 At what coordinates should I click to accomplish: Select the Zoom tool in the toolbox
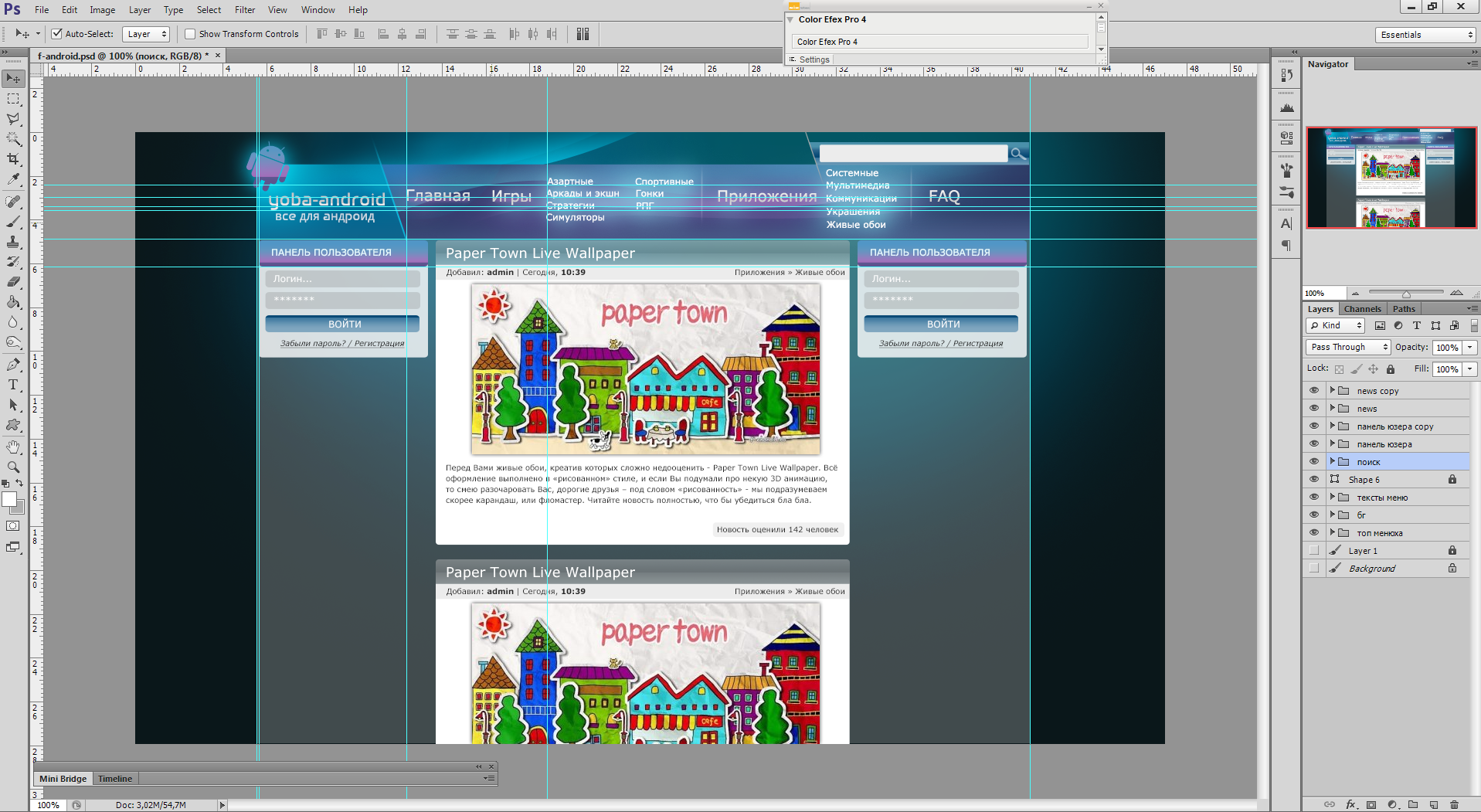[x=14, y=467]
